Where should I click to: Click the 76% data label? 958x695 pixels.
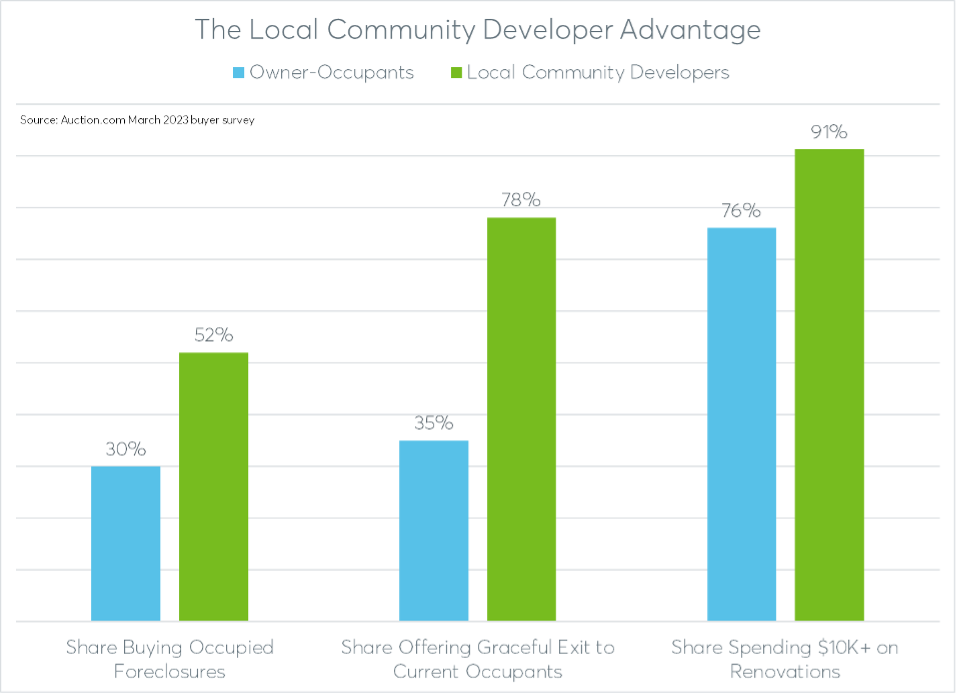(741, 210)
